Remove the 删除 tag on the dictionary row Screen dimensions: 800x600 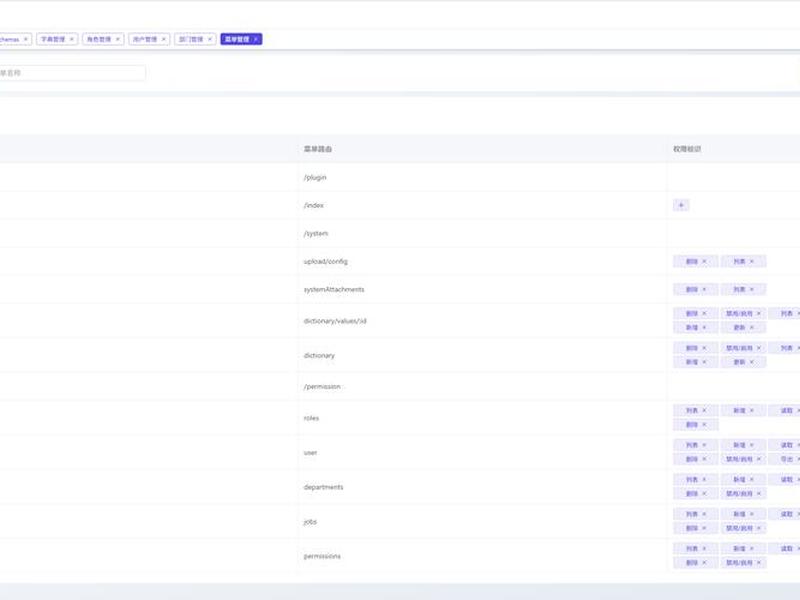tap(704, 348)
